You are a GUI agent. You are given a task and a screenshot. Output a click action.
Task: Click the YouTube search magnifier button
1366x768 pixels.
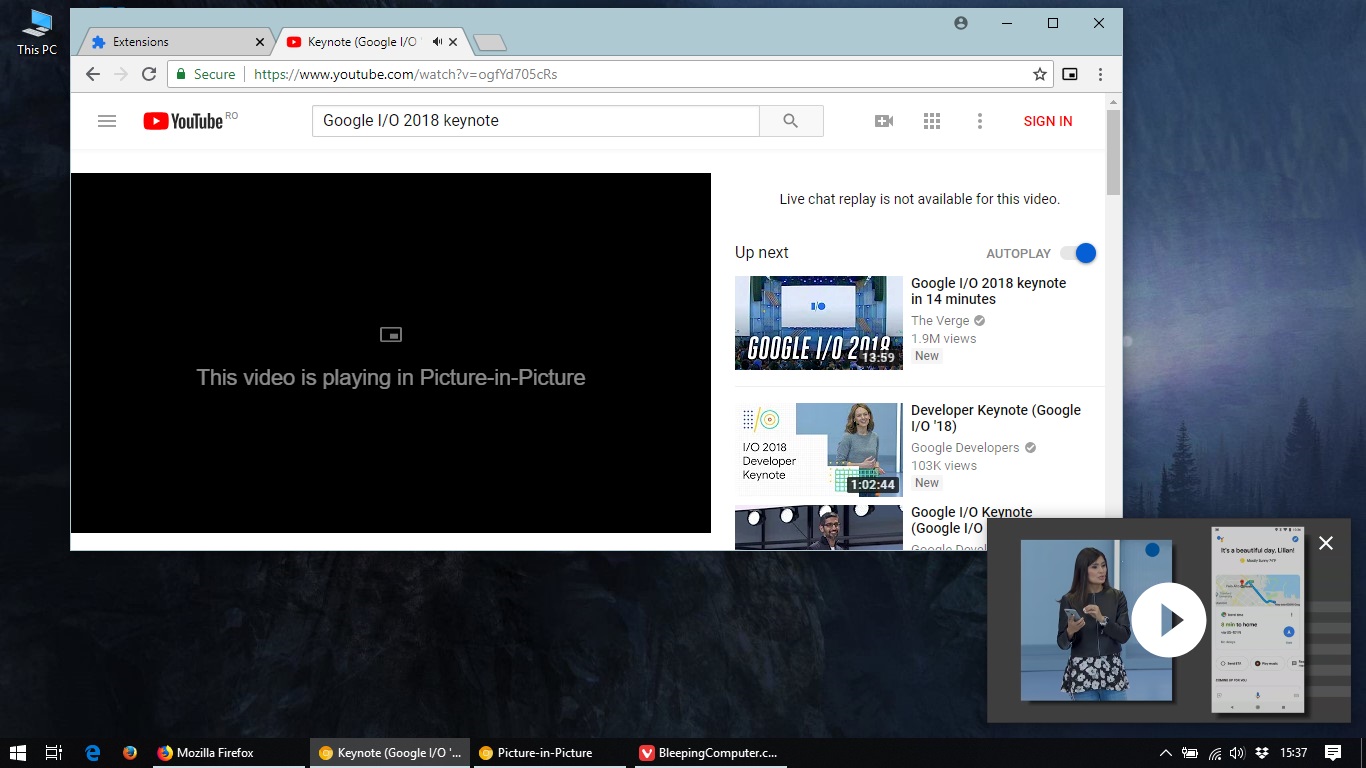point(791,121)
